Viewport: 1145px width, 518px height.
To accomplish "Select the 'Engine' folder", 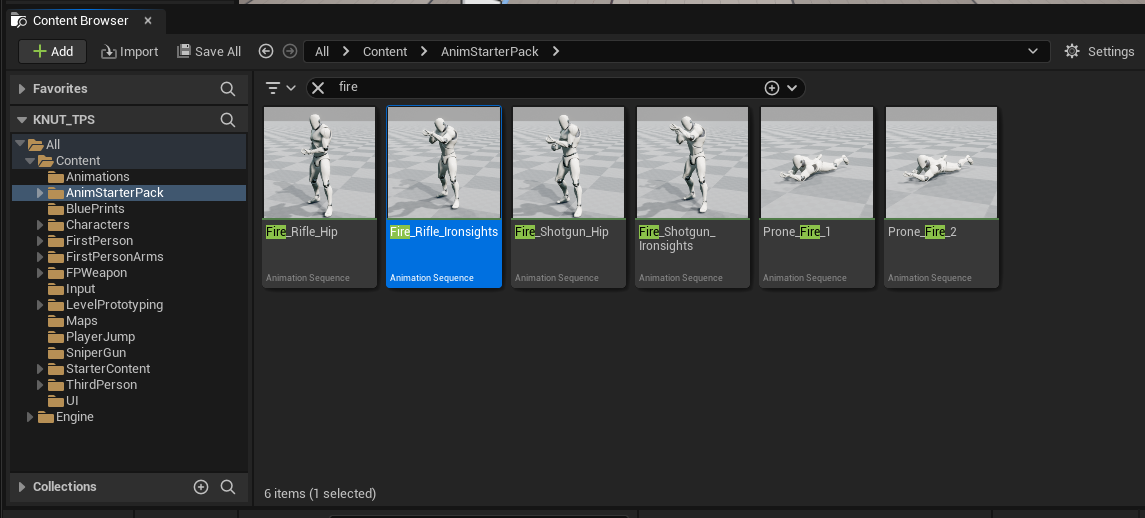I will (x=74, y=417).
